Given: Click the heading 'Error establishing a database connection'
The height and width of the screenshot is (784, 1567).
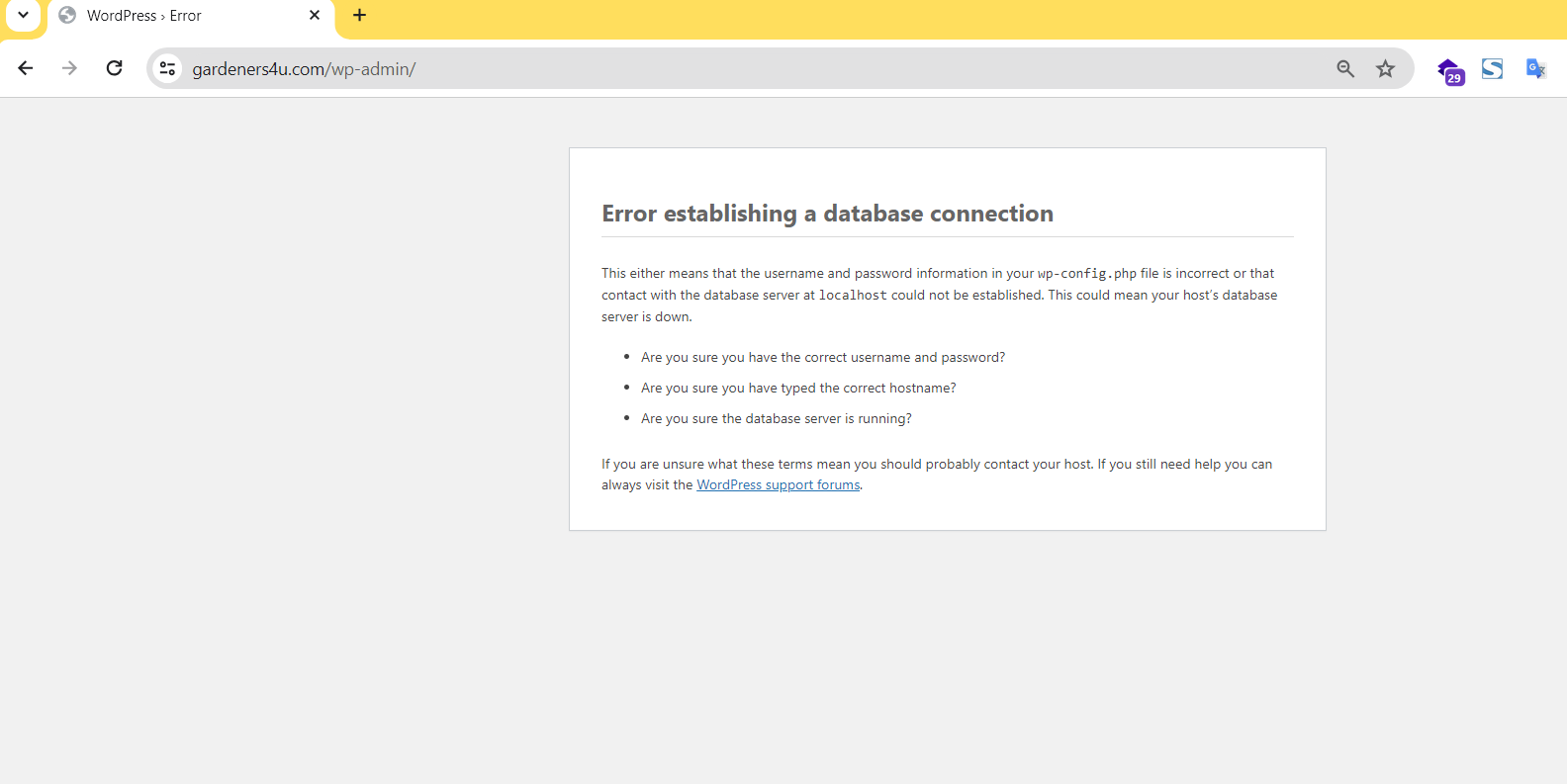Looking at the screenshot, I should point(827,214).
